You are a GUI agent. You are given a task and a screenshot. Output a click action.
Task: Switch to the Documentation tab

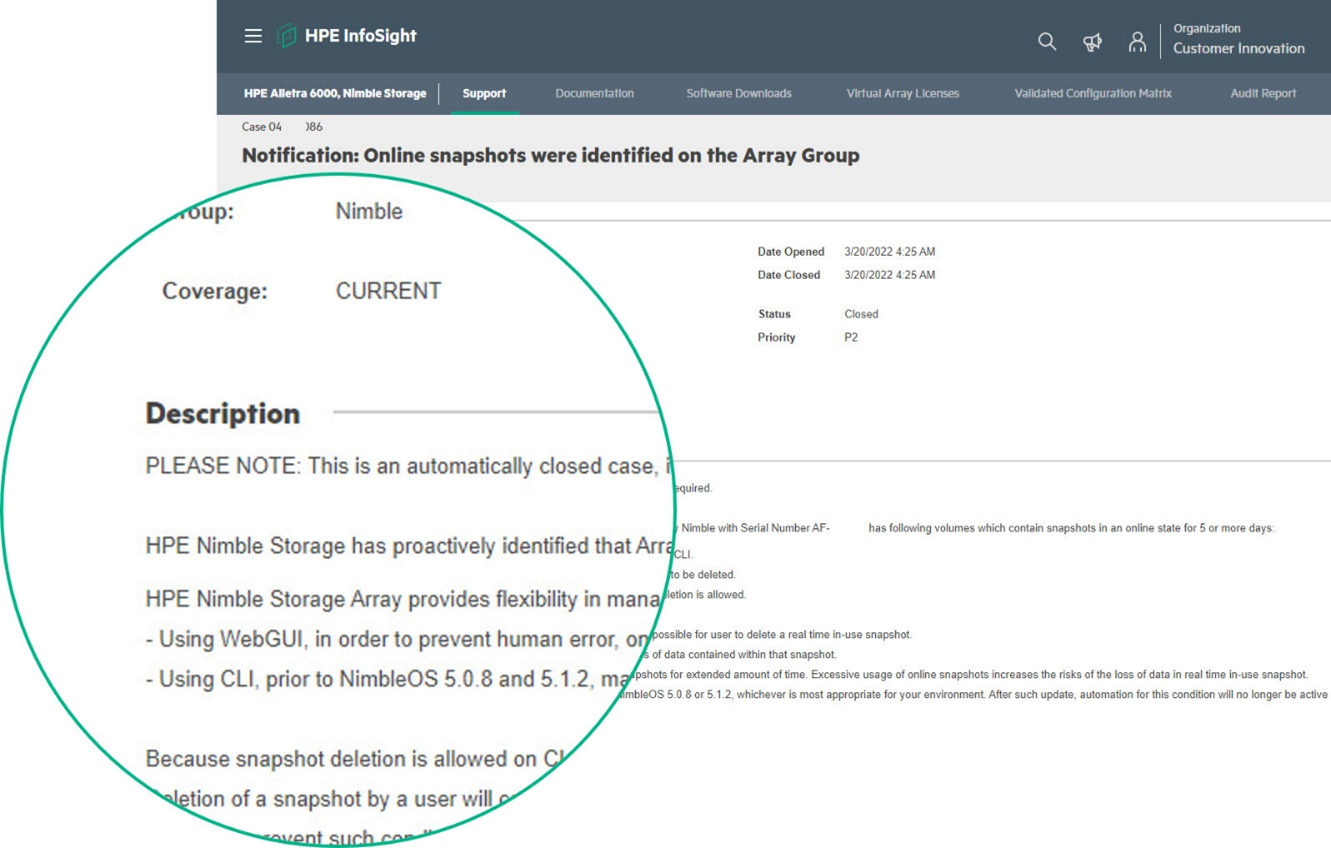coord(594,93)
